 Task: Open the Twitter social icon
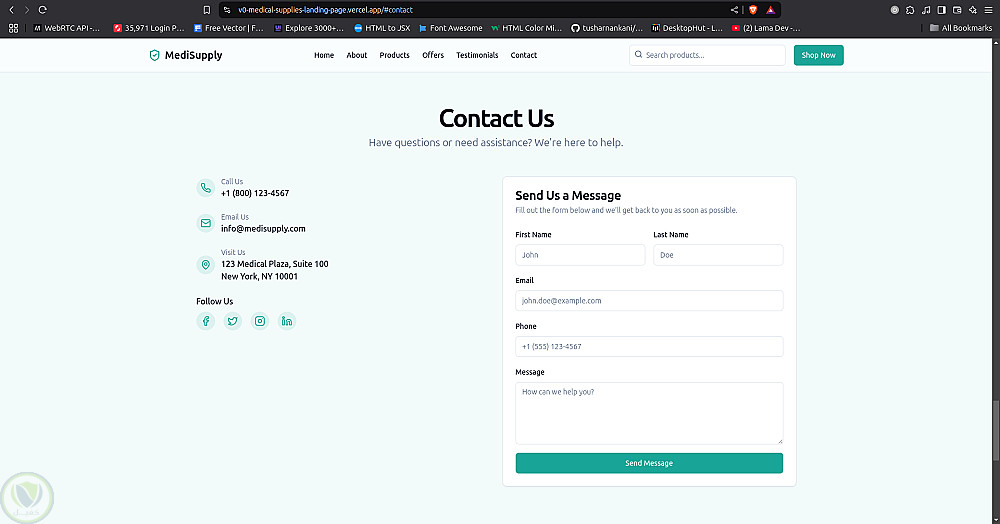(233, 321)
